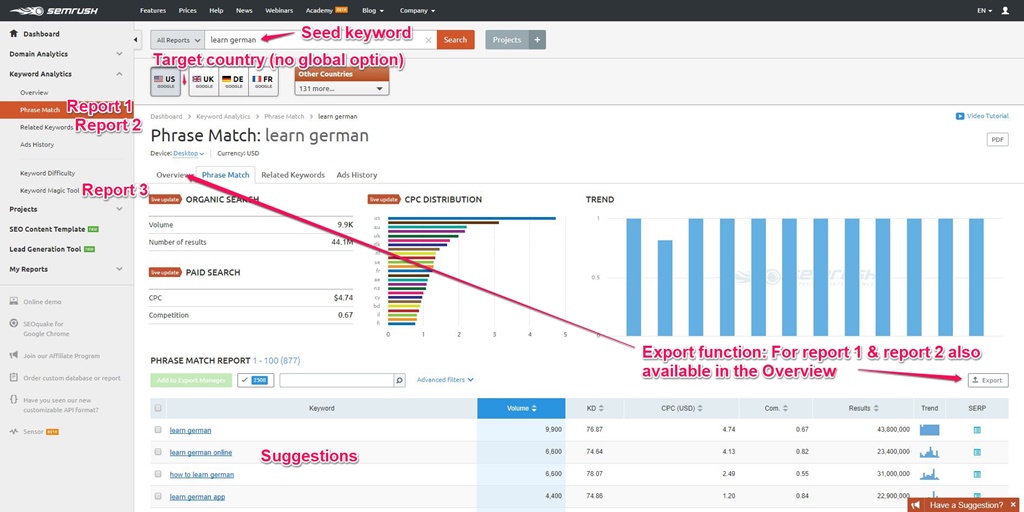Image resolution: width=1024 pixels, height=512 pixels.
Task: Select the DE Google database flag
Action: tap(233, 82)
